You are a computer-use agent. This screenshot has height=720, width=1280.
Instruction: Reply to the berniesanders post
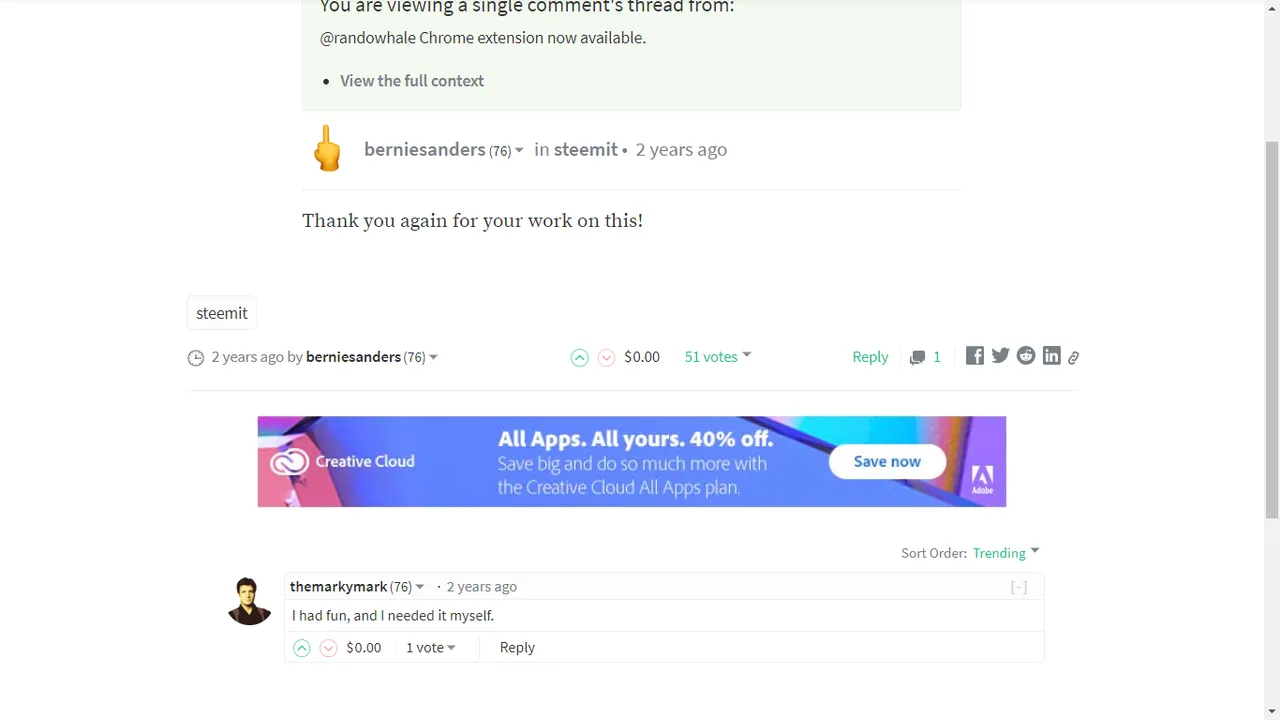(870, 357)
